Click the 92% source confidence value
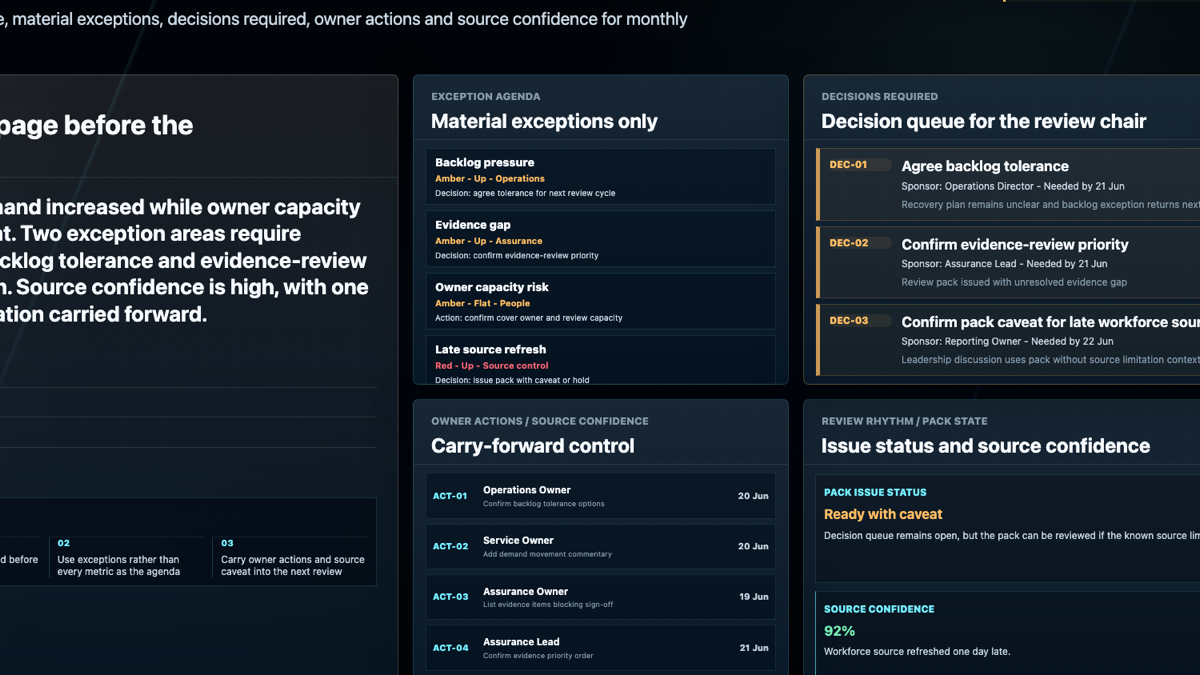Image resolution: width=1200 pixels, height=675 pixels. click(839, 631)
